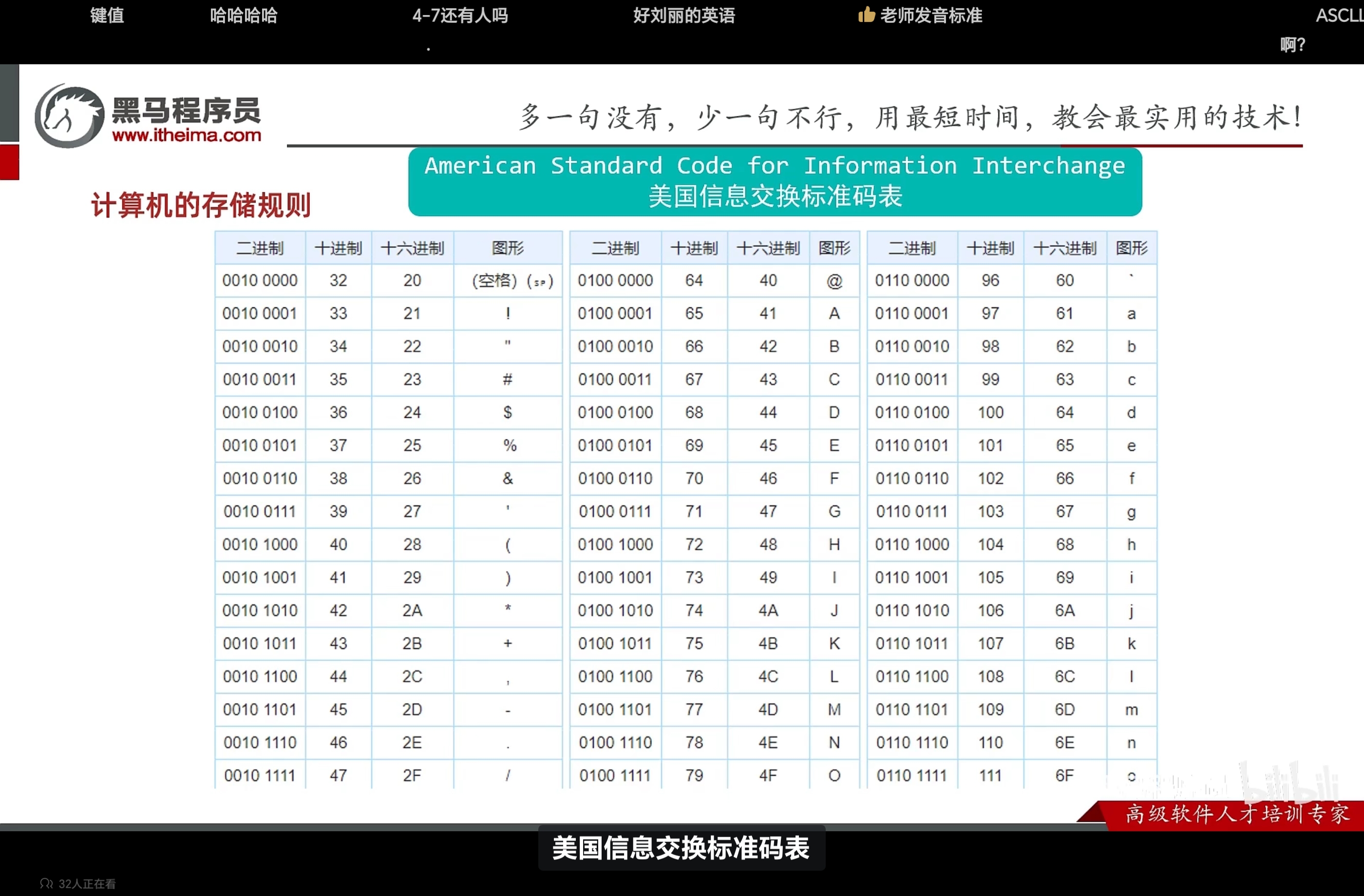The height and width of the screenshot is (896, 1364).
Task: Click the # symbol in the table
Action: coord(507,379)
